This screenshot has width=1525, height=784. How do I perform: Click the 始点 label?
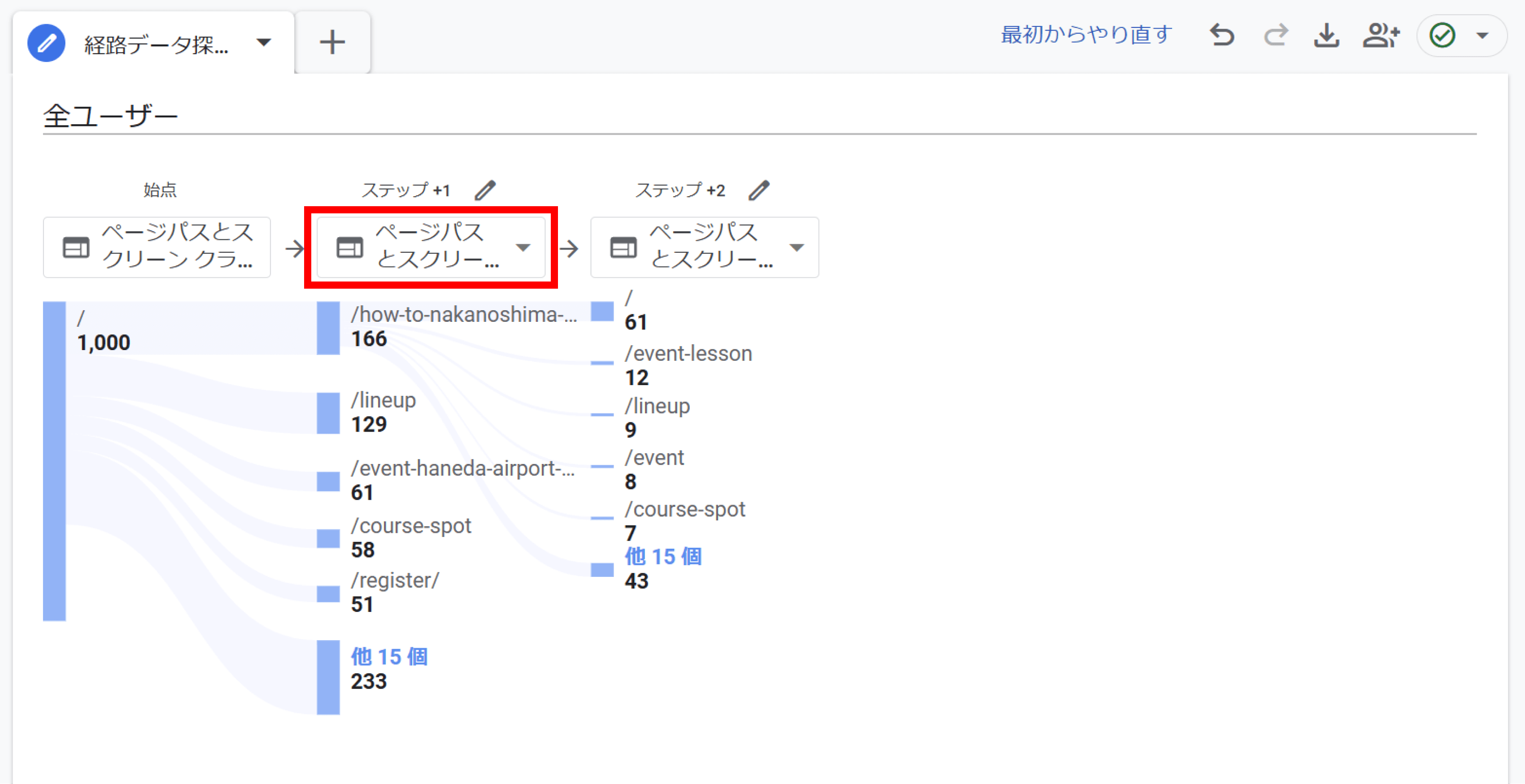[x=160, y=190]
